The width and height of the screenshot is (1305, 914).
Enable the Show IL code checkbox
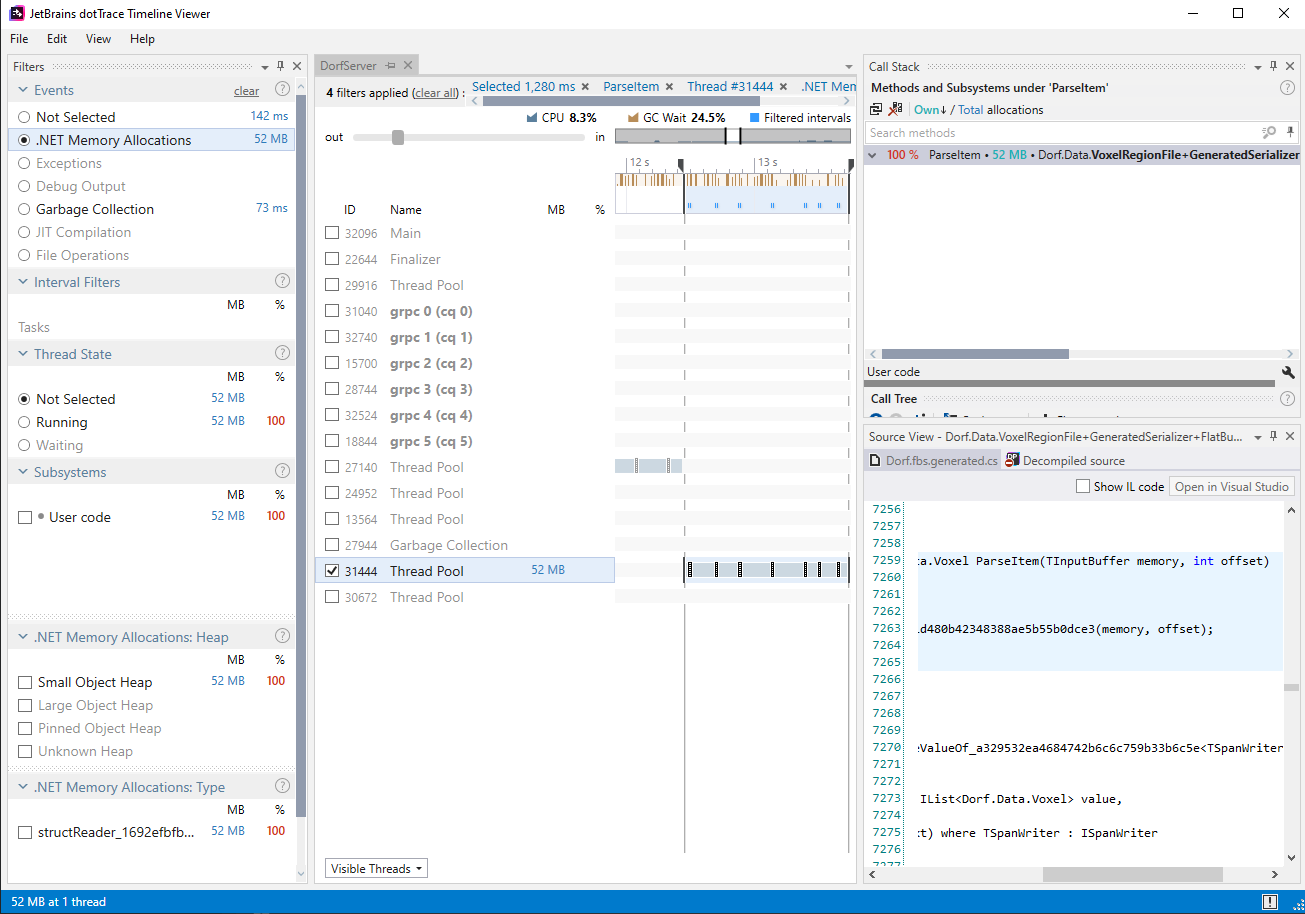[x=1083, y=487]
